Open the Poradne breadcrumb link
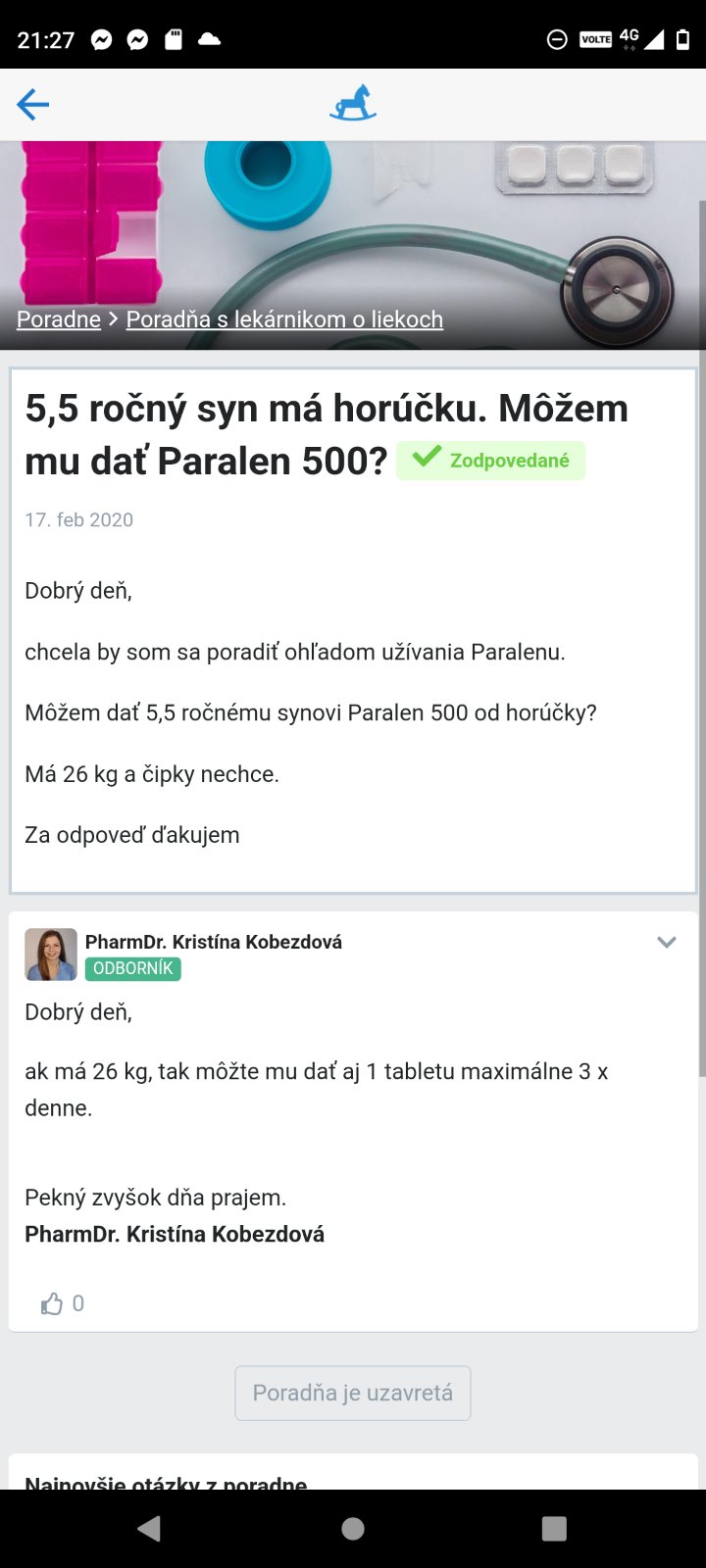The width and height of the screenshot is (706, 1568). tap(59, 319)
